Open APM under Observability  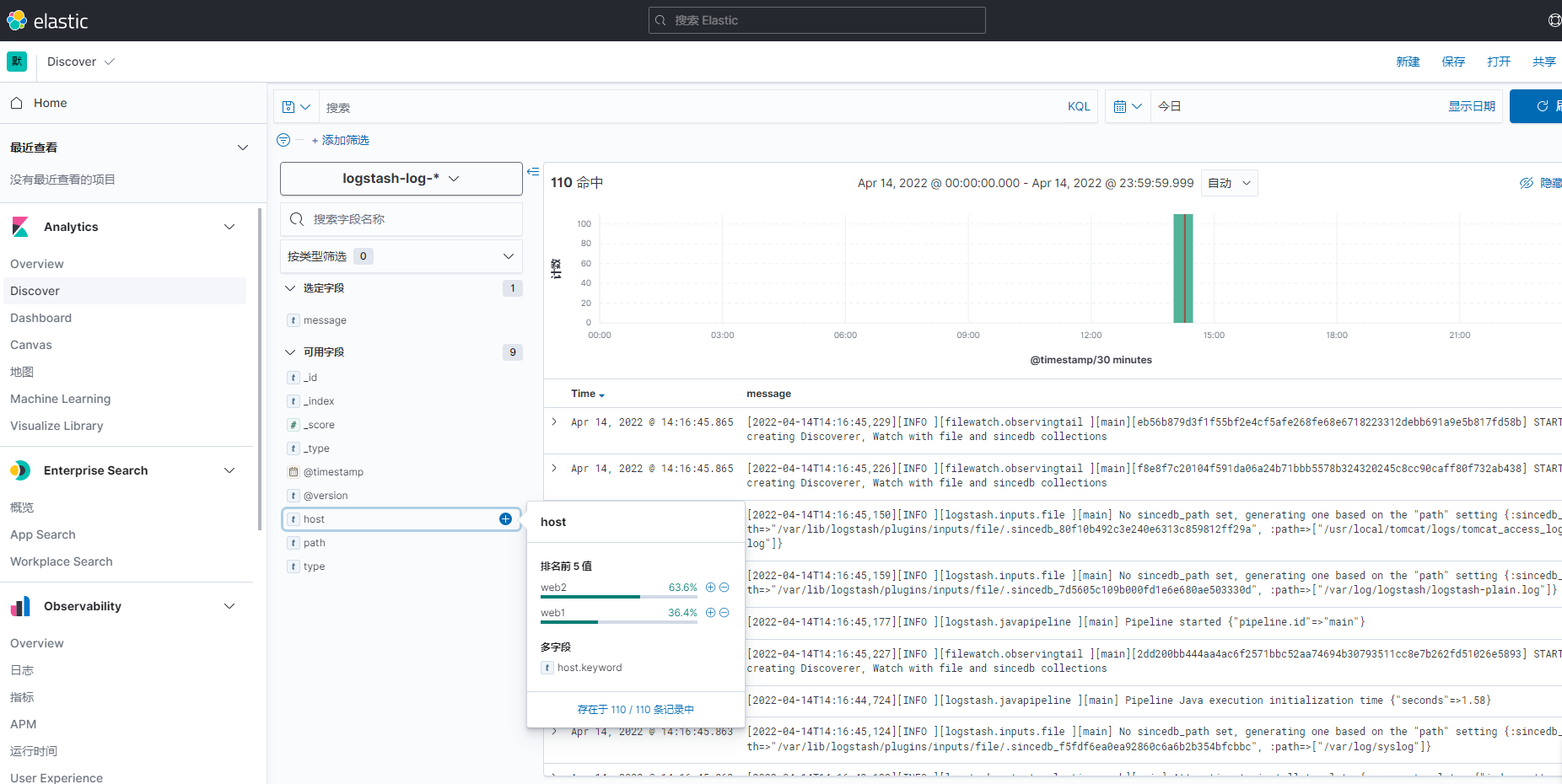[x=24, y=724]
